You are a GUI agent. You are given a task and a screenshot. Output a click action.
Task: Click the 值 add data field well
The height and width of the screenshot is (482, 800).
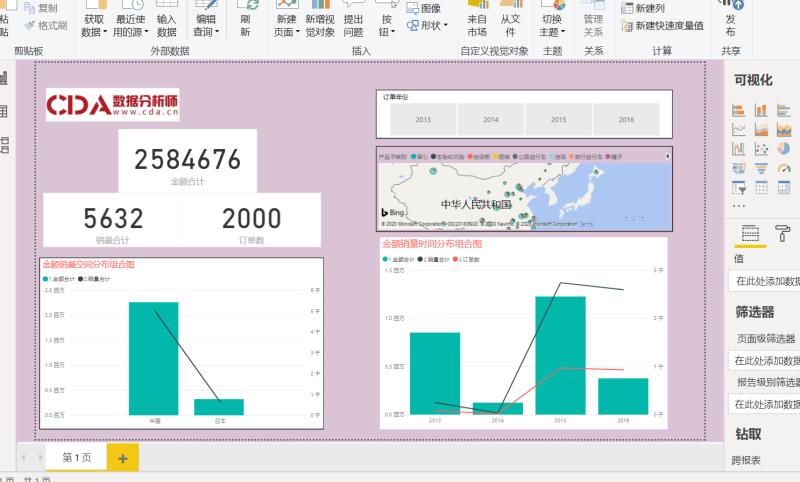click(764, 281)
